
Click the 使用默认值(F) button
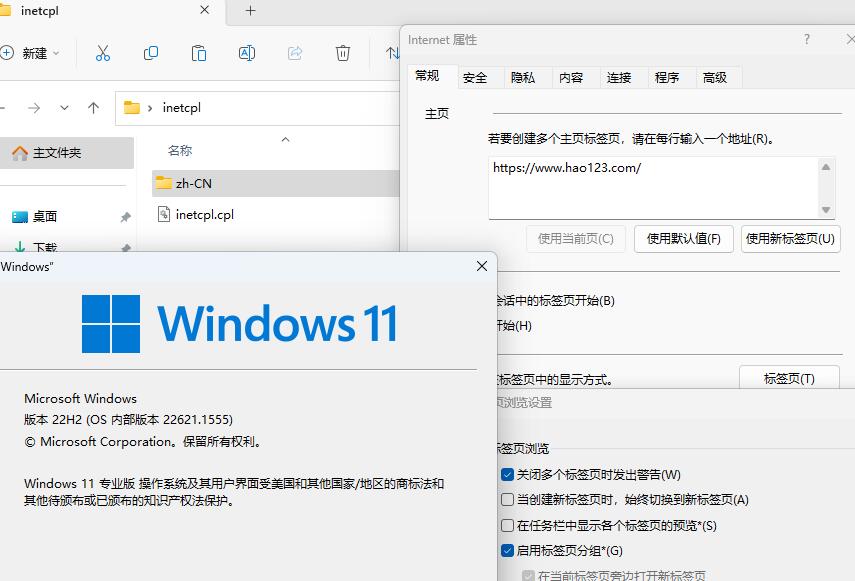click(684, 239)
